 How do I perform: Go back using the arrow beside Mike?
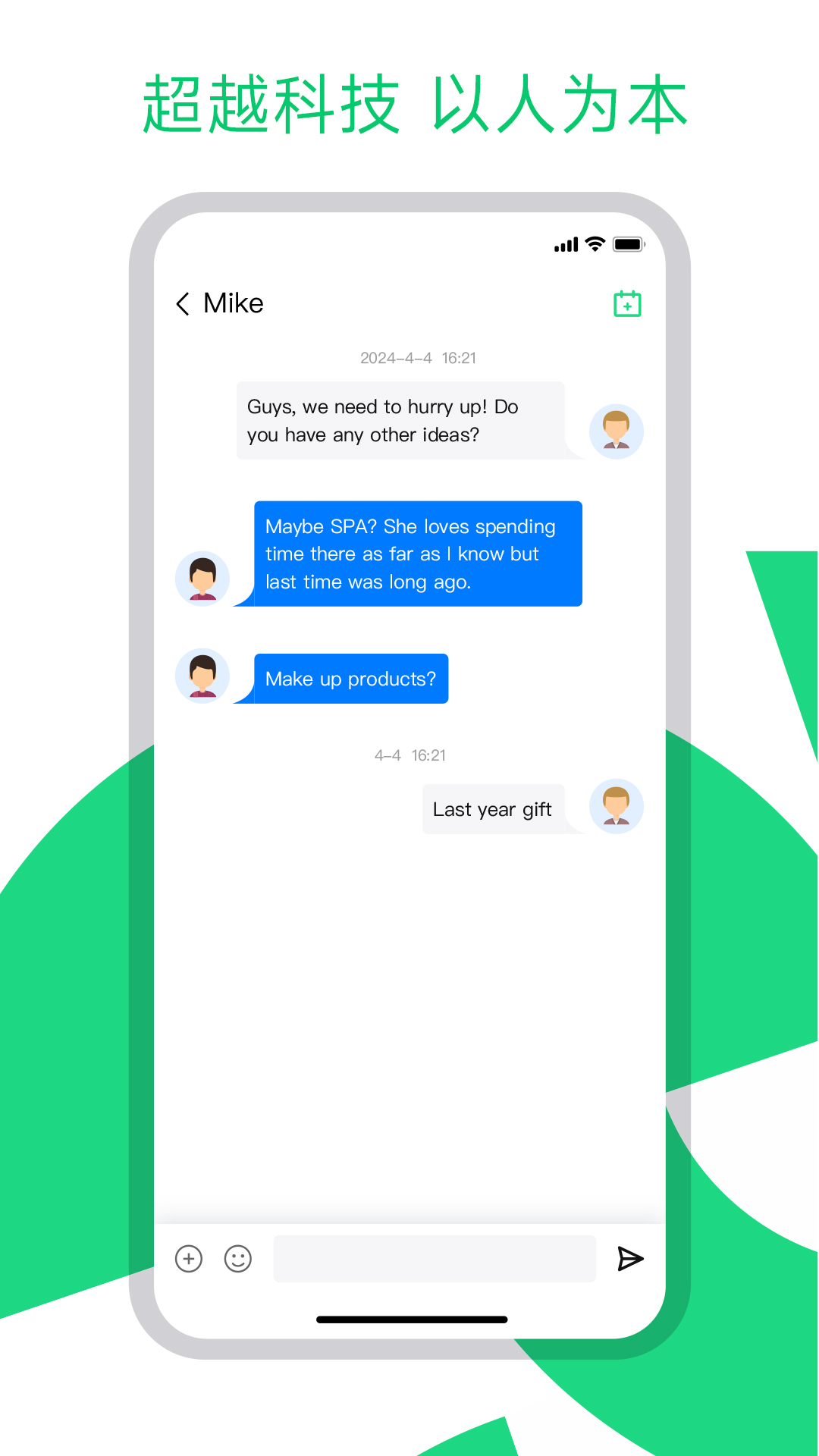tap(183, 303)
